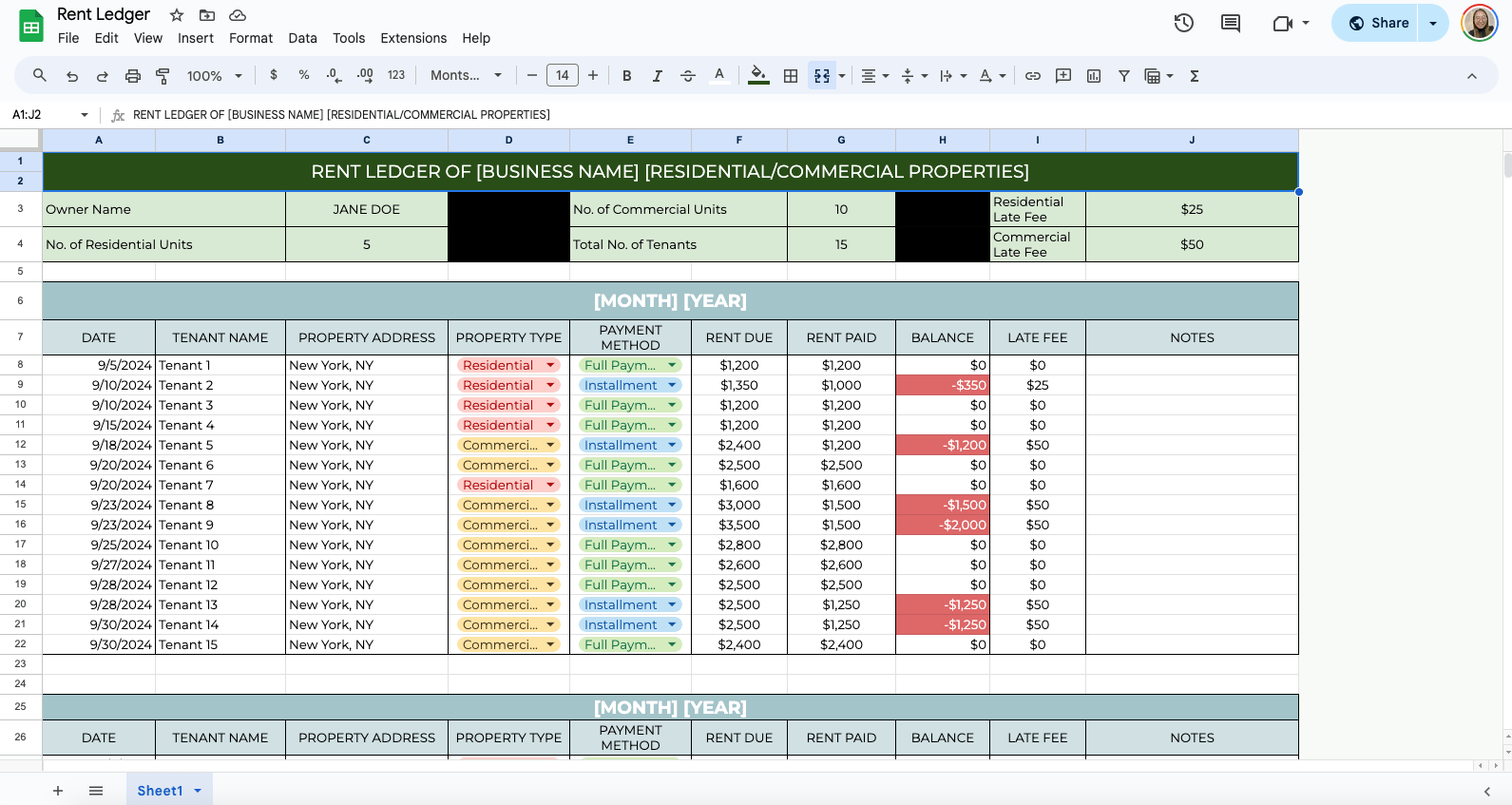Open the borders tool in toolbar
Viewport: 1512px width, 805px height.
(x=790, y=76)
